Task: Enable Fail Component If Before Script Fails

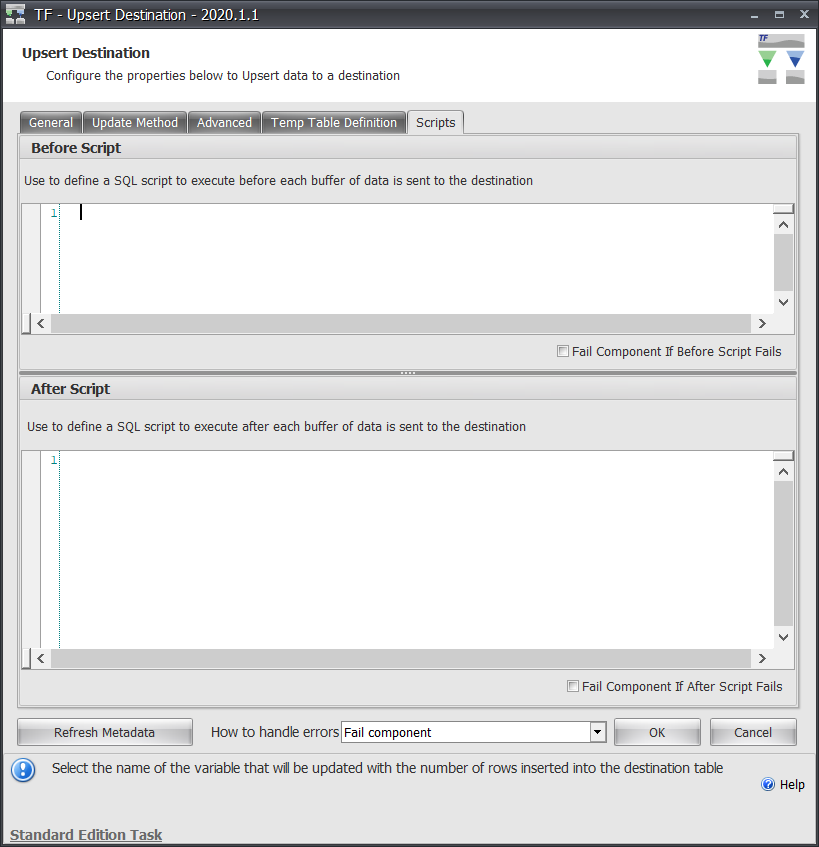Action: [x=563, y=351]
